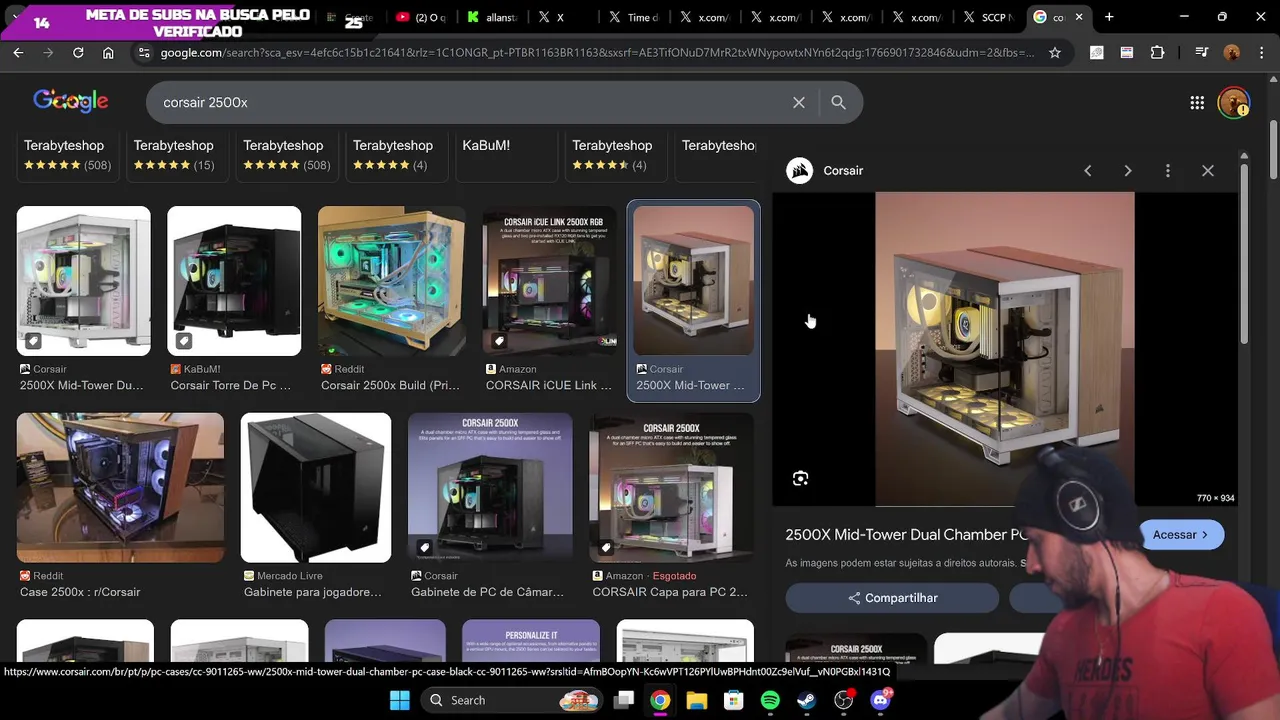Show previous image in preview panel
This screenshot has width=1280, height=720.
click(1088, 171)
